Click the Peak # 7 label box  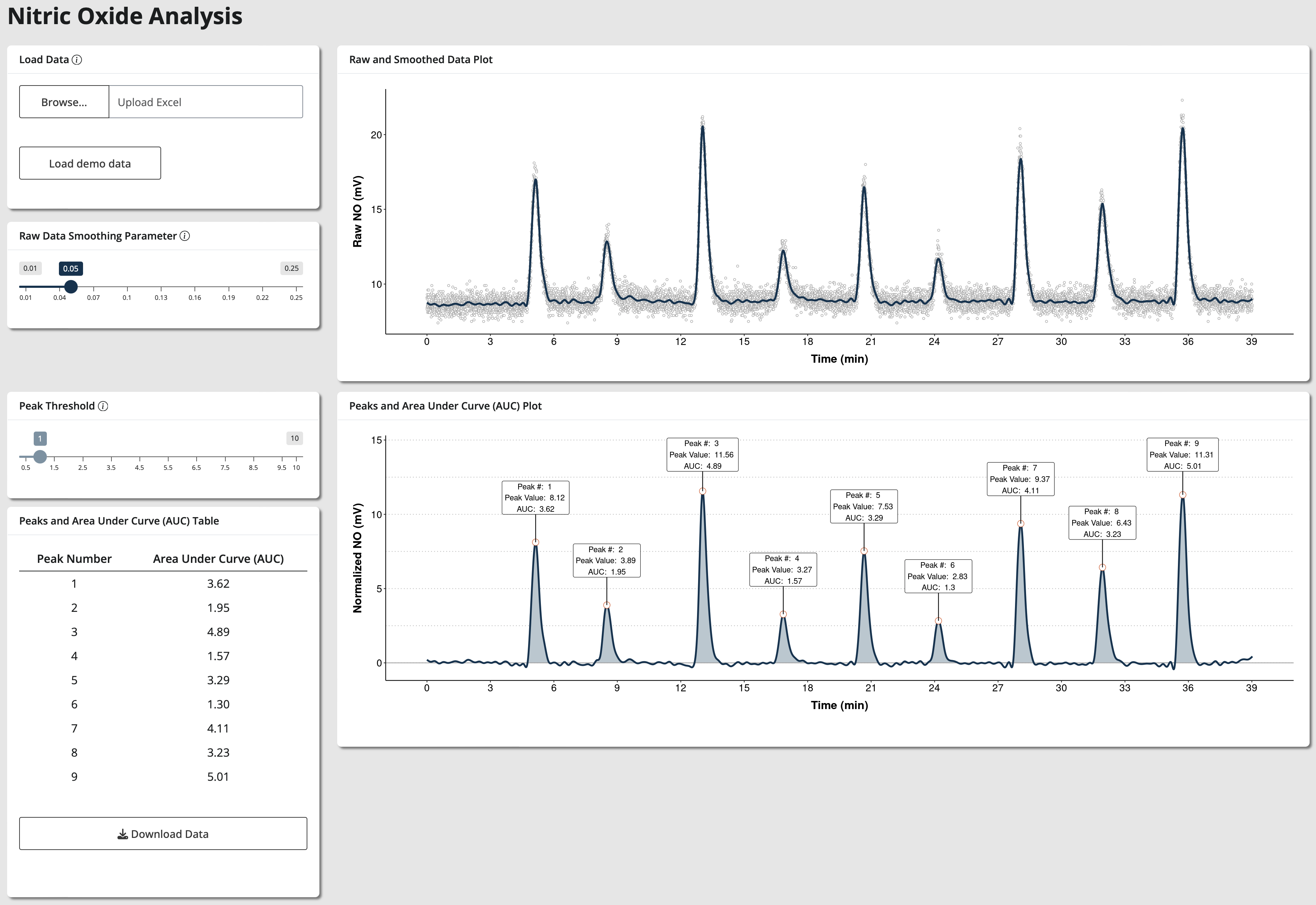click(x=1020, y=479)
